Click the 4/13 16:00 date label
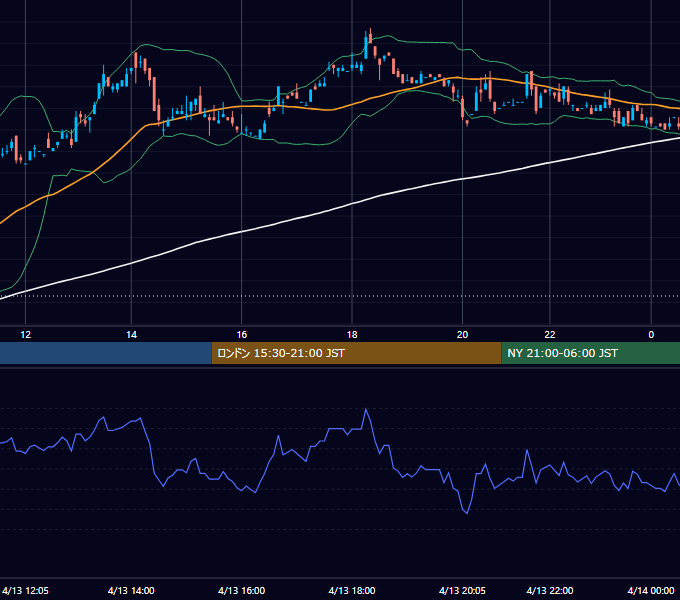Viewport: 680px width, 600px height. pyautogui.click(x=242, y=591)
